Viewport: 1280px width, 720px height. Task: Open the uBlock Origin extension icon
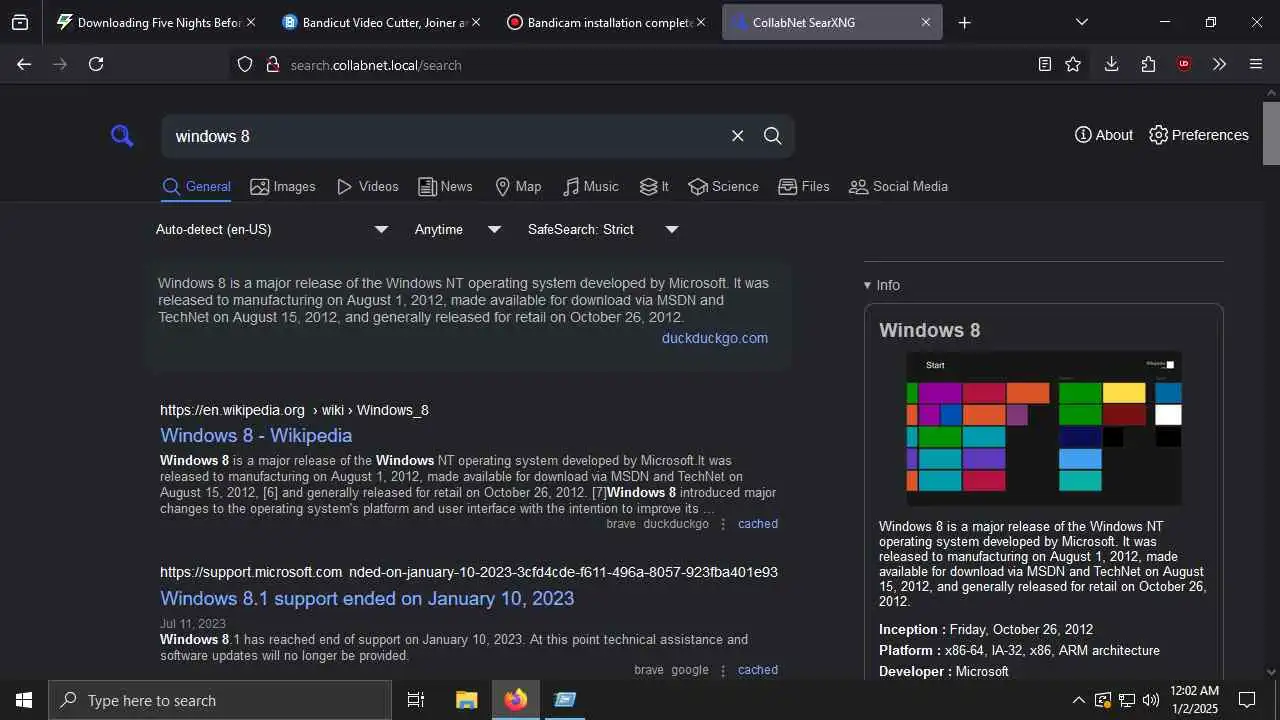click(1184, 64)
